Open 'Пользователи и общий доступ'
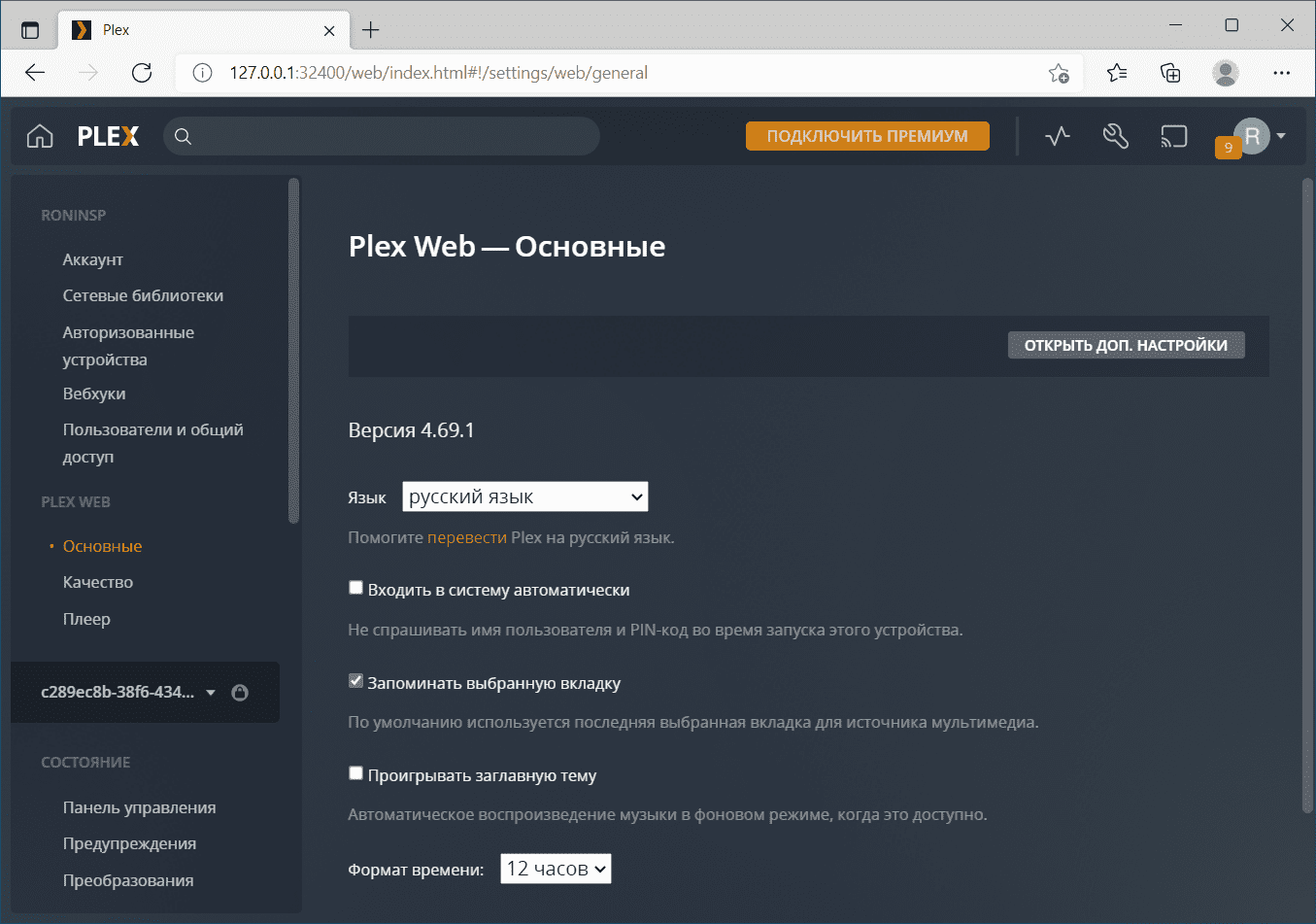1316x924 pixels. [x=153, y=443]
